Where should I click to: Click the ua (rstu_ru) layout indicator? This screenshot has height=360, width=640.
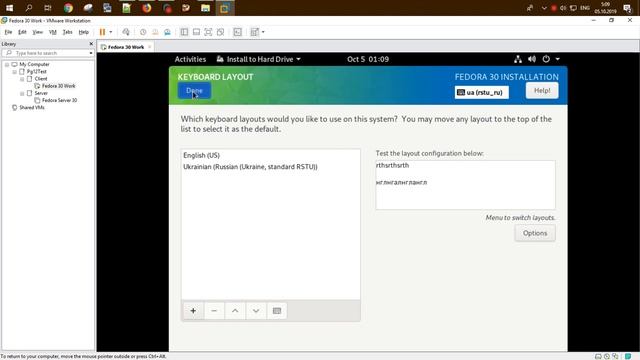482,92
